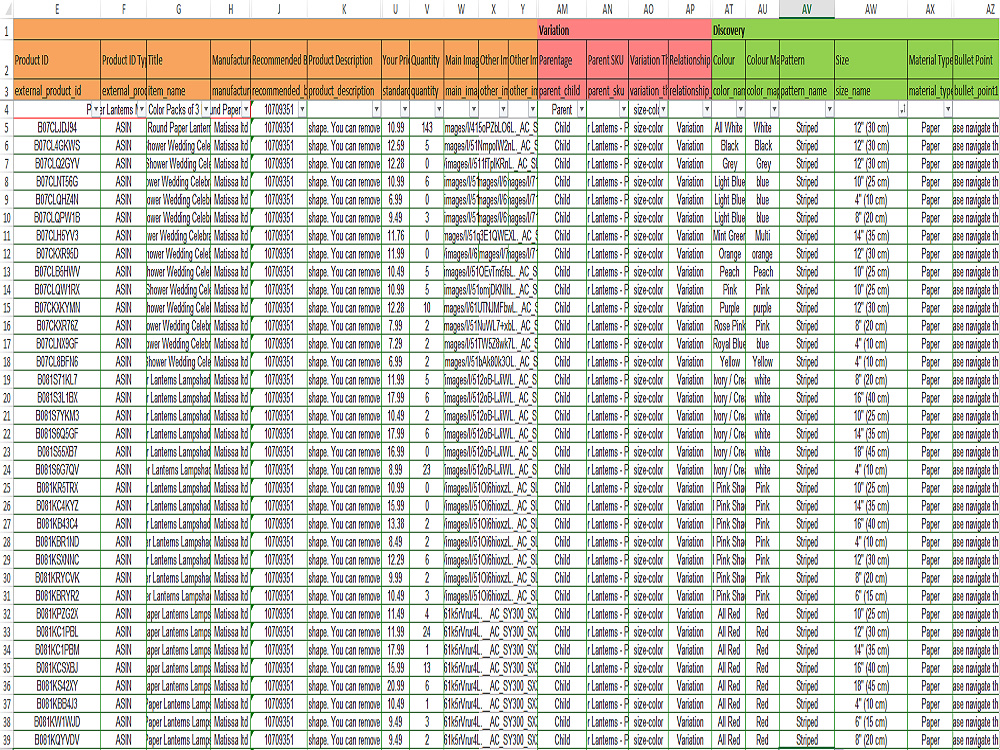
Task: Click the Pattern header cell
Action: coord(806,61)
